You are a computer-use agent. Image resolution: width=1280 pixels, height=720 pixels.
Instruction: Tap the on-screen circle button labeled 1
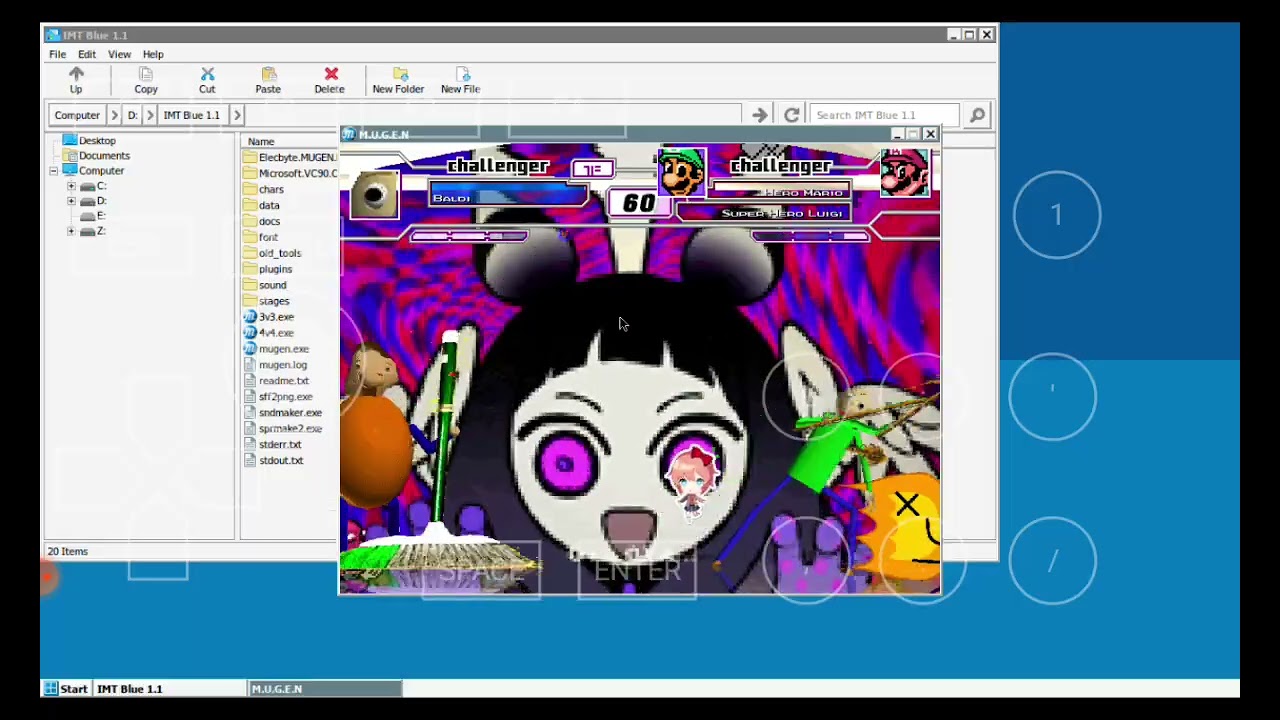click(x=1057, y=215)
